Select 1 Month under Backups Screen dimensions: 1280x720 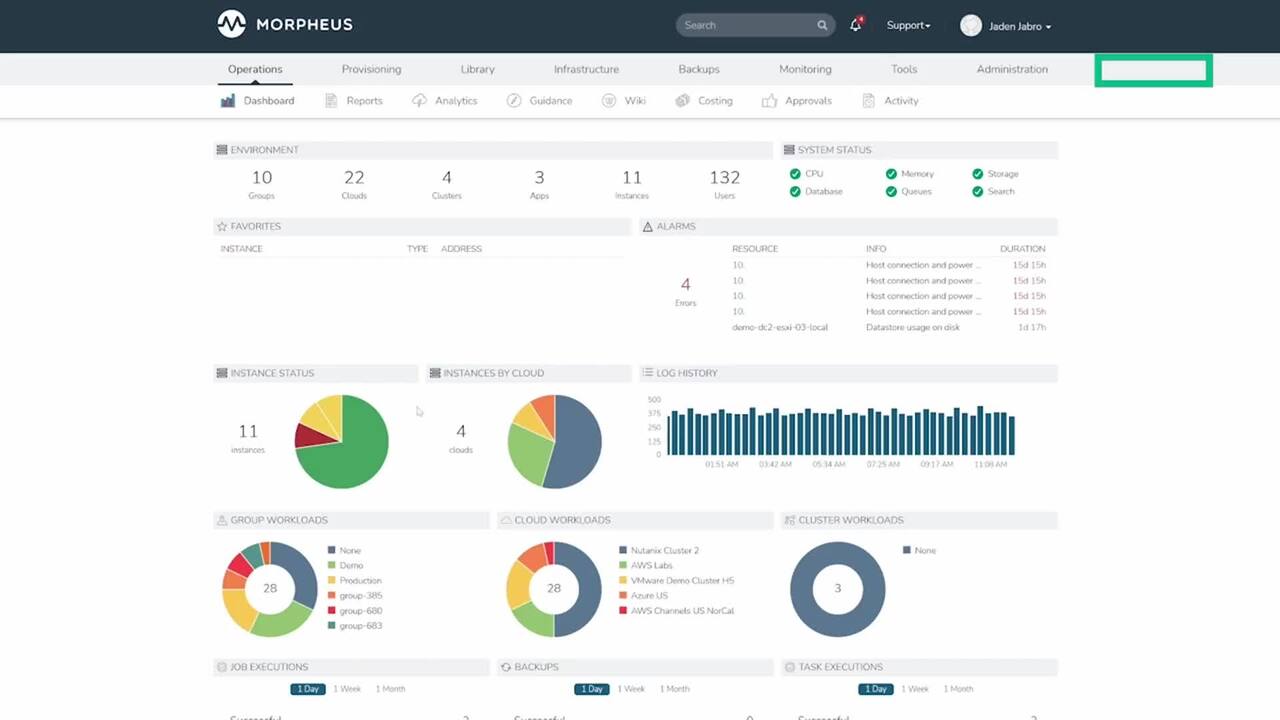[x=675, y=689]
